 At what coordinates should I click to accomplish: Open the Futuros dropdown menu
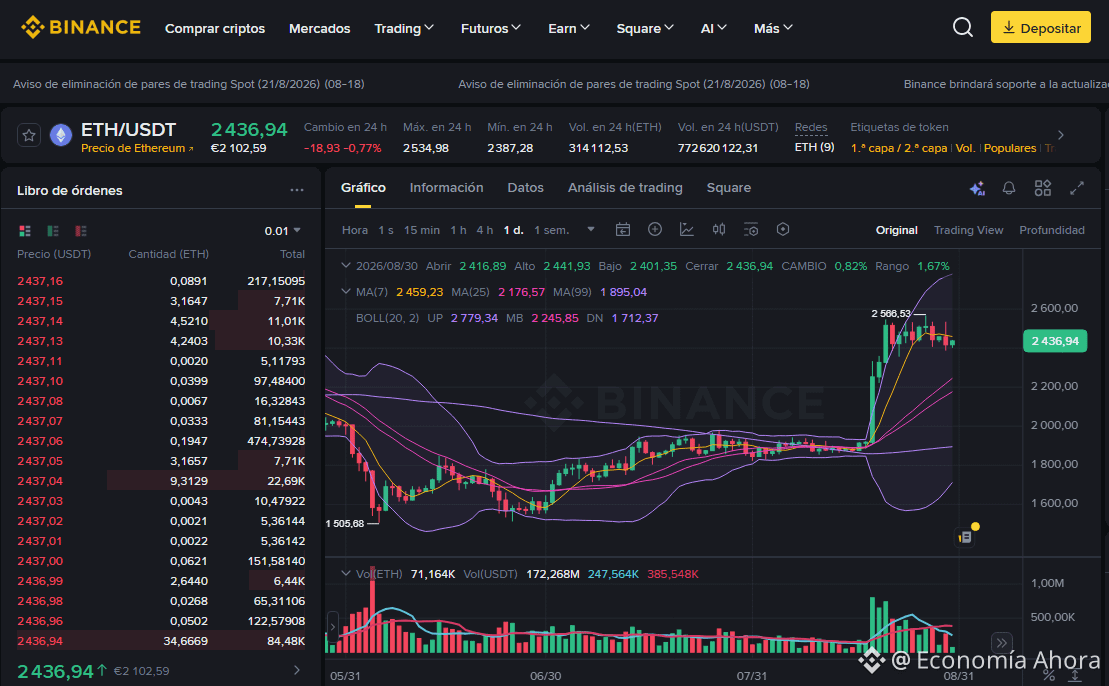(x=491, y=28)
